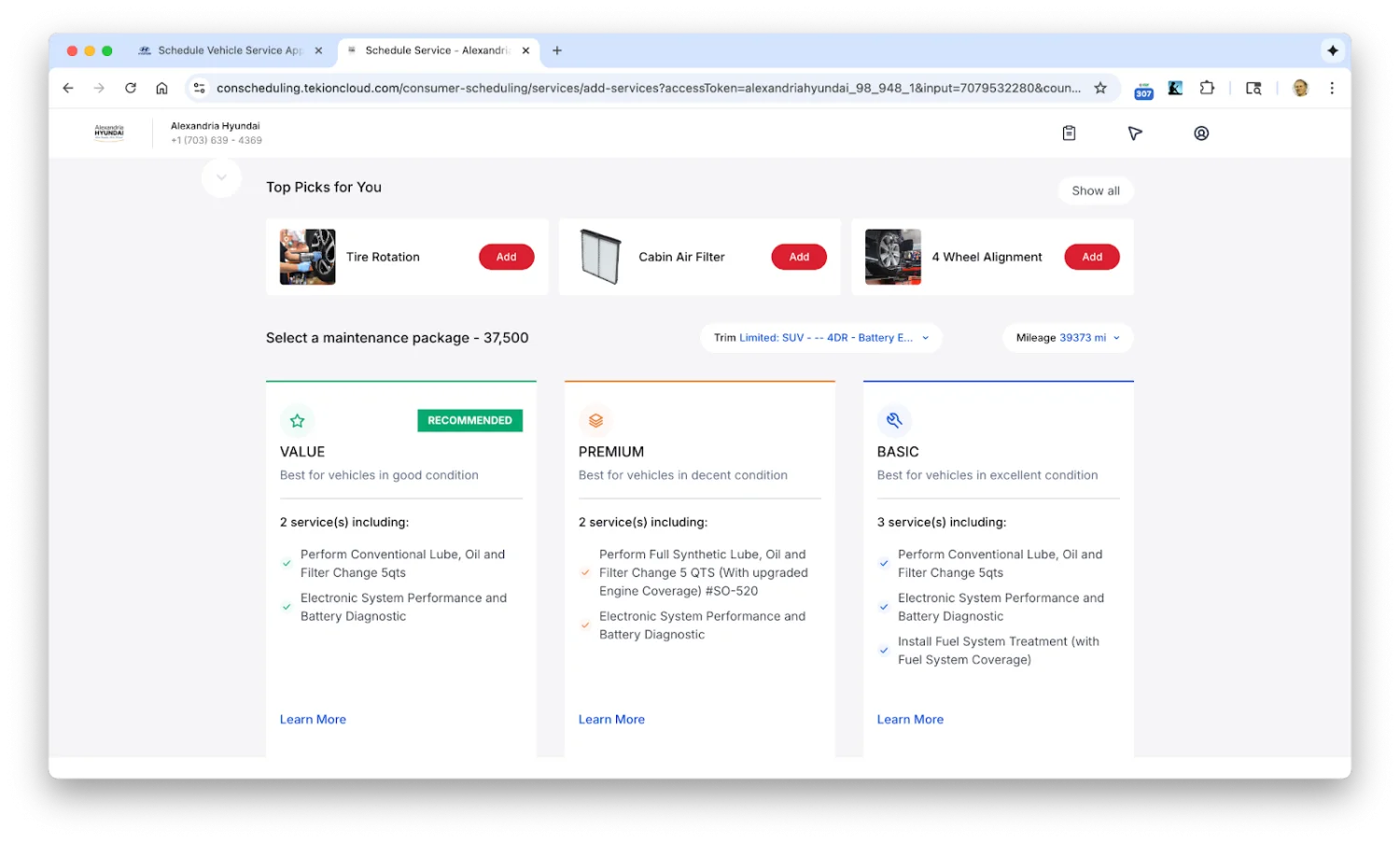This screenshot has height=843, width=1400.
Task: Open a new browser tab
Action: click(557, 50)
